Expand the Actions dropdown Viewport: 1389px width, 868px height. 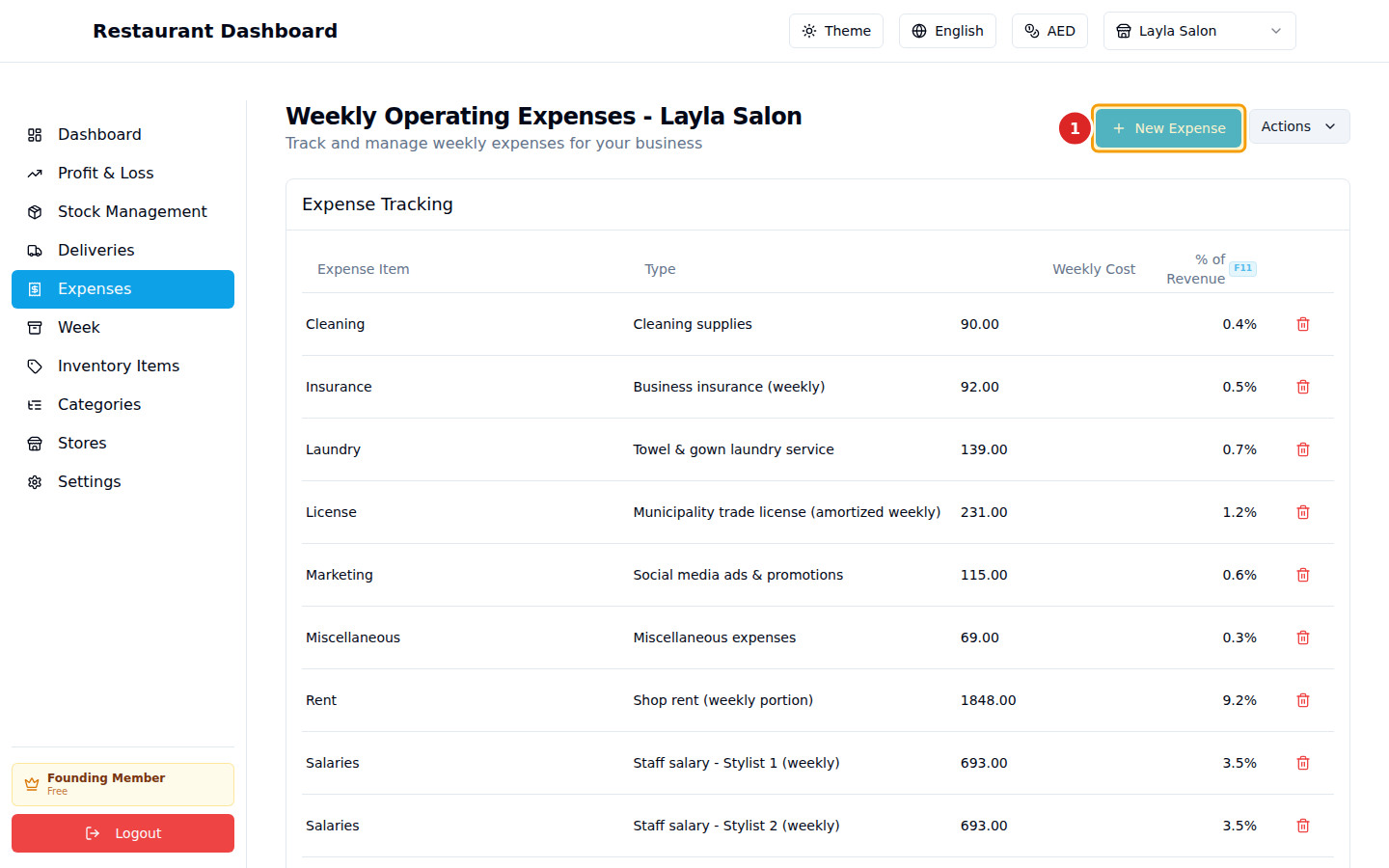tap(1298, 126)
